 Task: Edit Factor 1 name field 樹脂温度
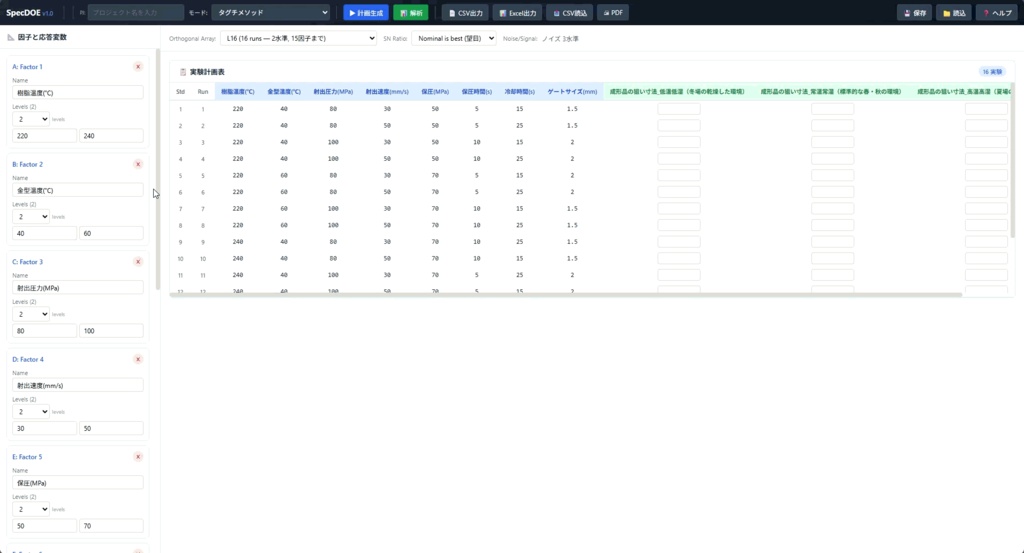coord(78,93)
